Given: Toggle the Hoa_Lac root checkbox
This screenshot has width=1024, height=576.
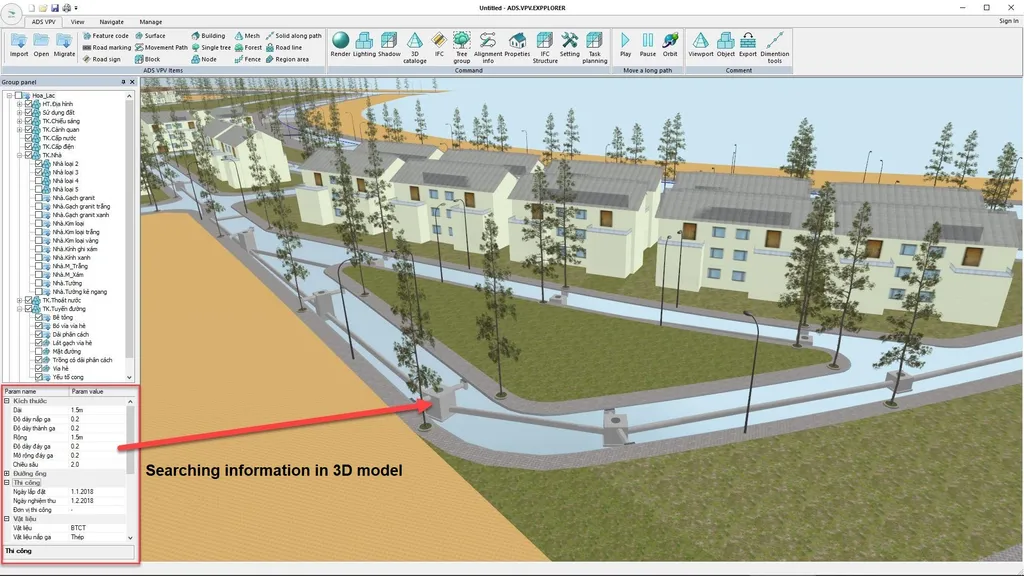Looking at the screenshot, I should coord(18,95).
